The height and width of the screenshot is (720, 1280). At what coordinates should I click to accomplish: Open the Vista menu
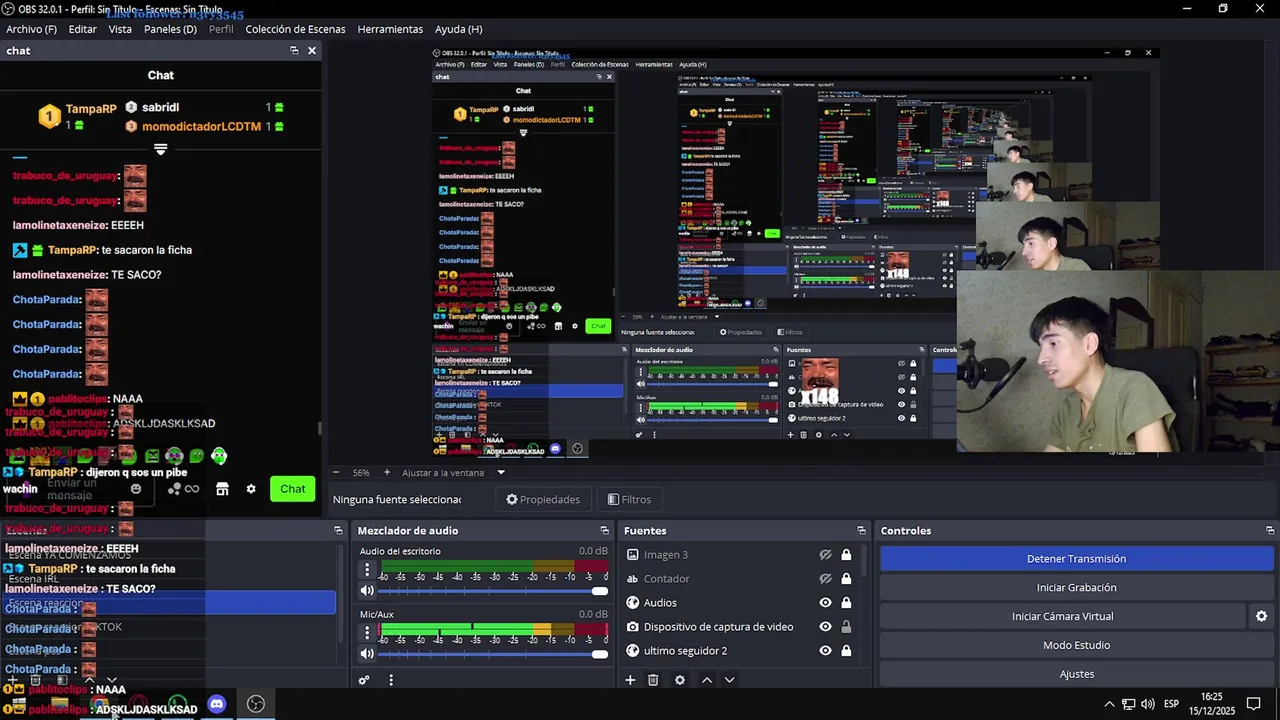tap(120, 29)
